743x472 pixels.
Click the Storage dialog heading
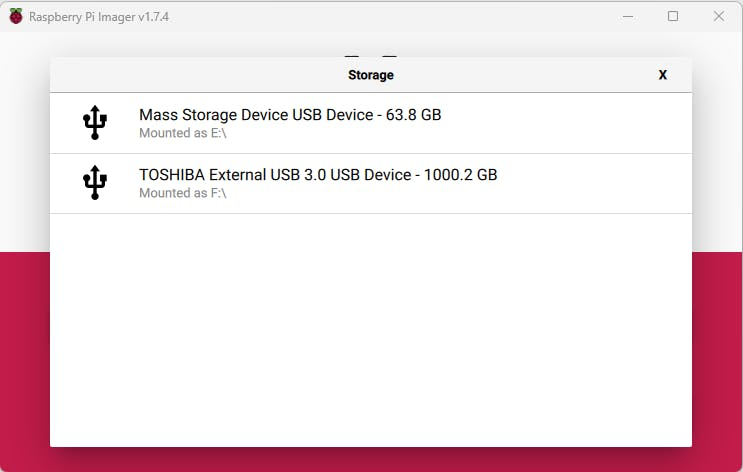pos(370,75)
